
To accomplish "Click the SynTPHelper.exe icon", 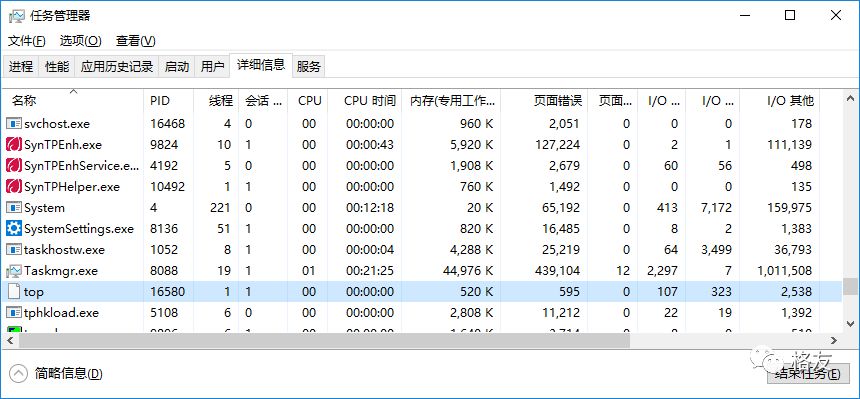I will tap(13, 187).
